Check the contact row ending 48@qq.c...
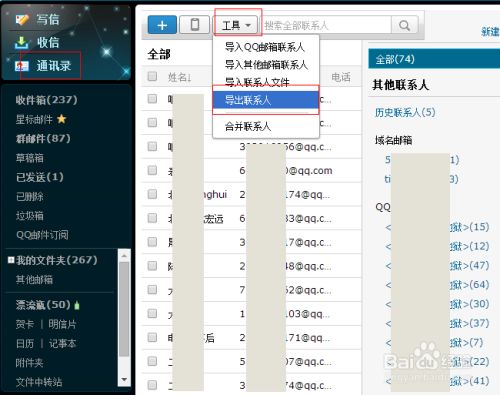Viewport: 500px width, 395px height. click(x=152, y=266)
